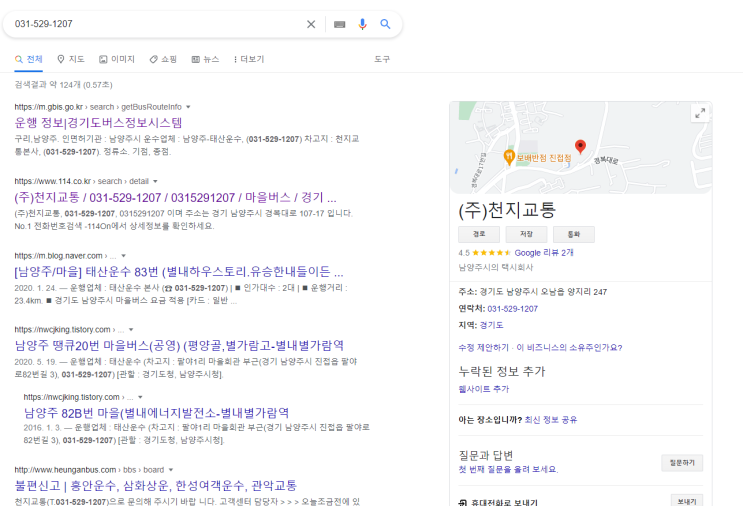Click 이 비즈니스의 소유주인가요? link
Viewport: 743px width, 506px height.
pos(569,348)
